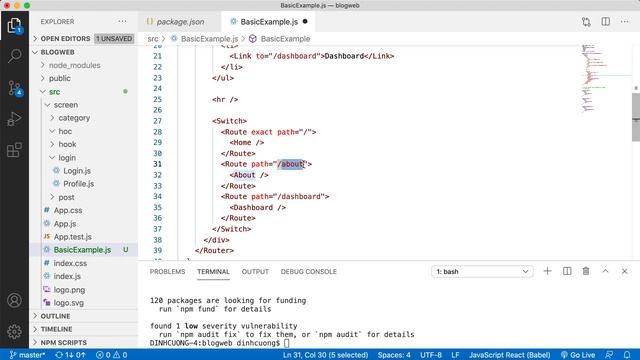Expand the Open Editors section
Viewport: 640px width, 360px height.
pos(83,38)
